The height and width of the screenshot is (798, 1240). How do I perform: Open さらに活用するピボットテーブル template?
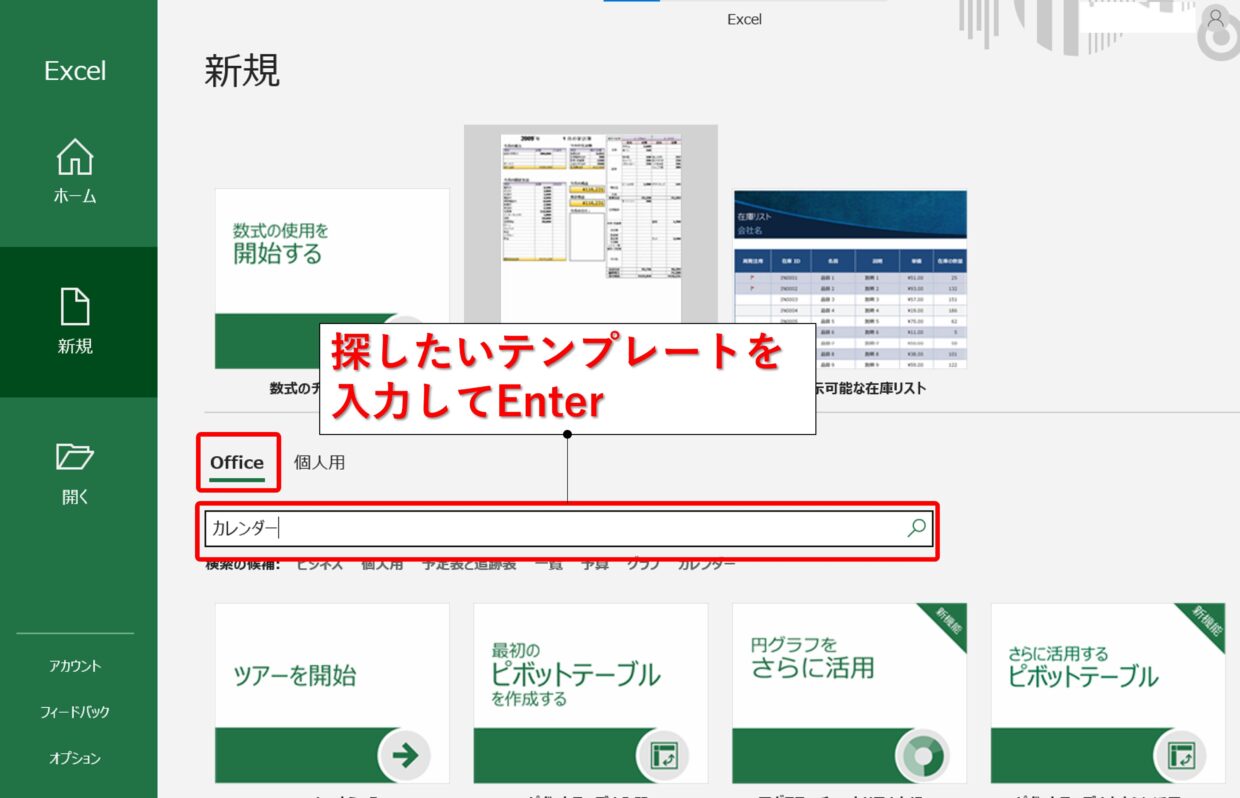tap(1108, 693)
